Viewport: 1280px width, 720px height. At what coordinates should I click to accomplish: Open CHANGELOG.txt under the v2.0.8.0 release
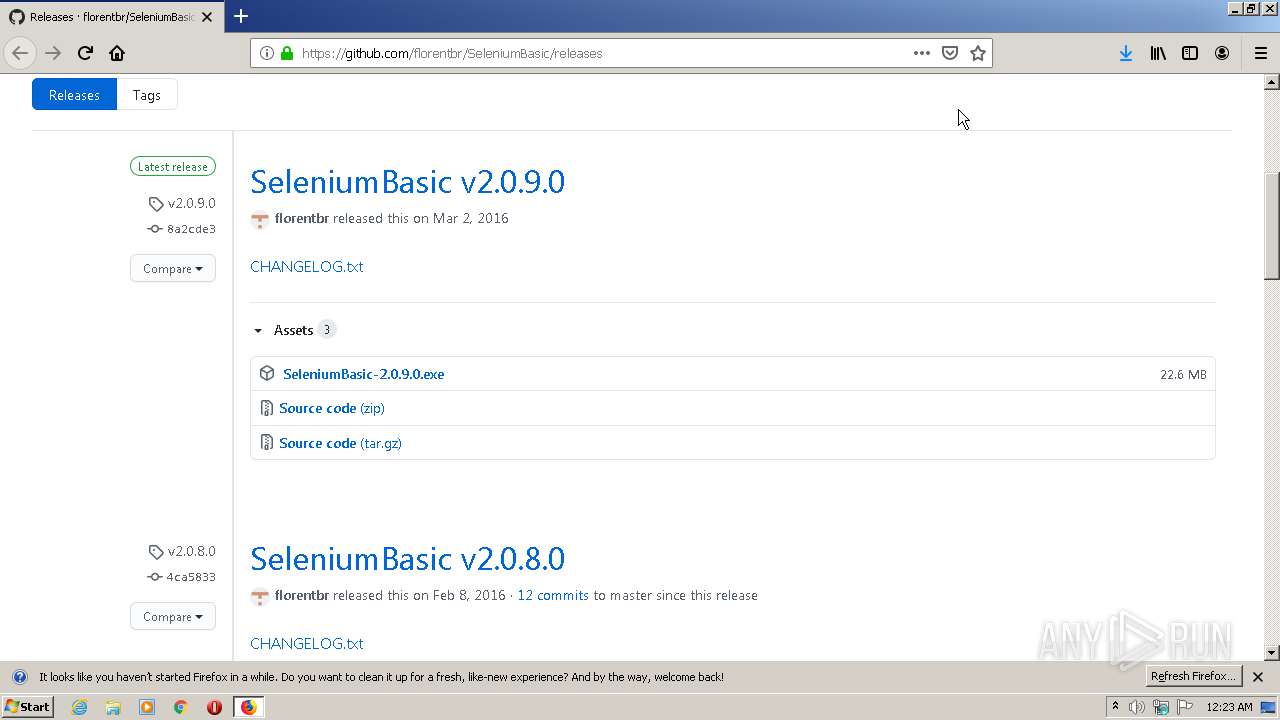tap(306, 644)
